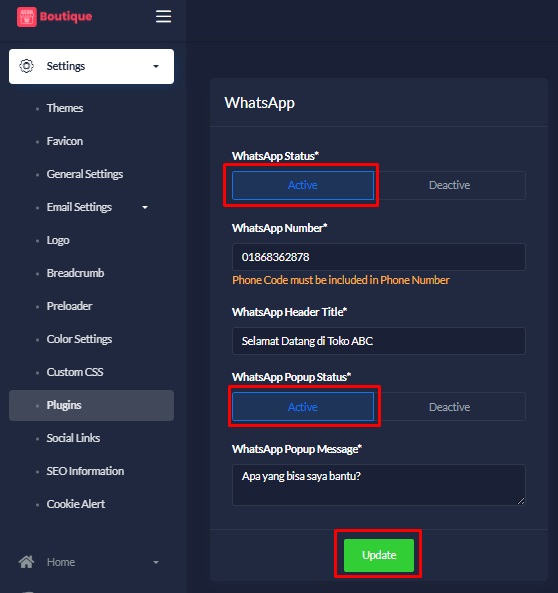558x593 pixels.
Task: Open SEO Information settings
Action: point(85,471)
